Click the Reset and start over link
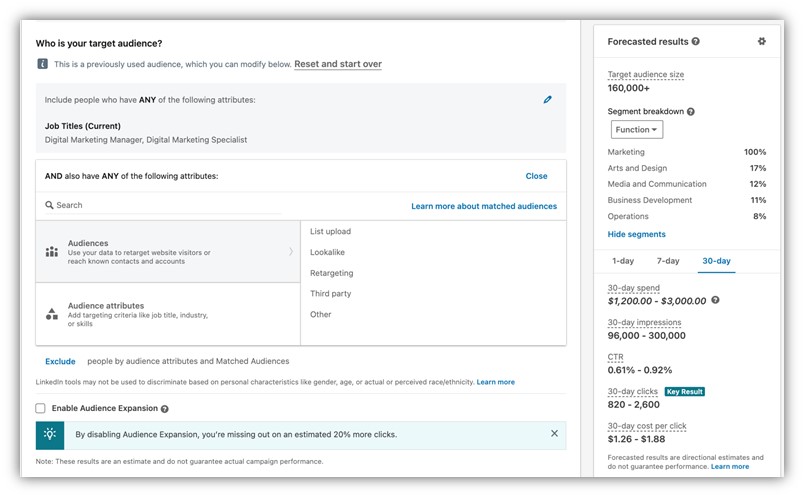The height and width of the screenshot is (497, 804). tap(338, 64)
